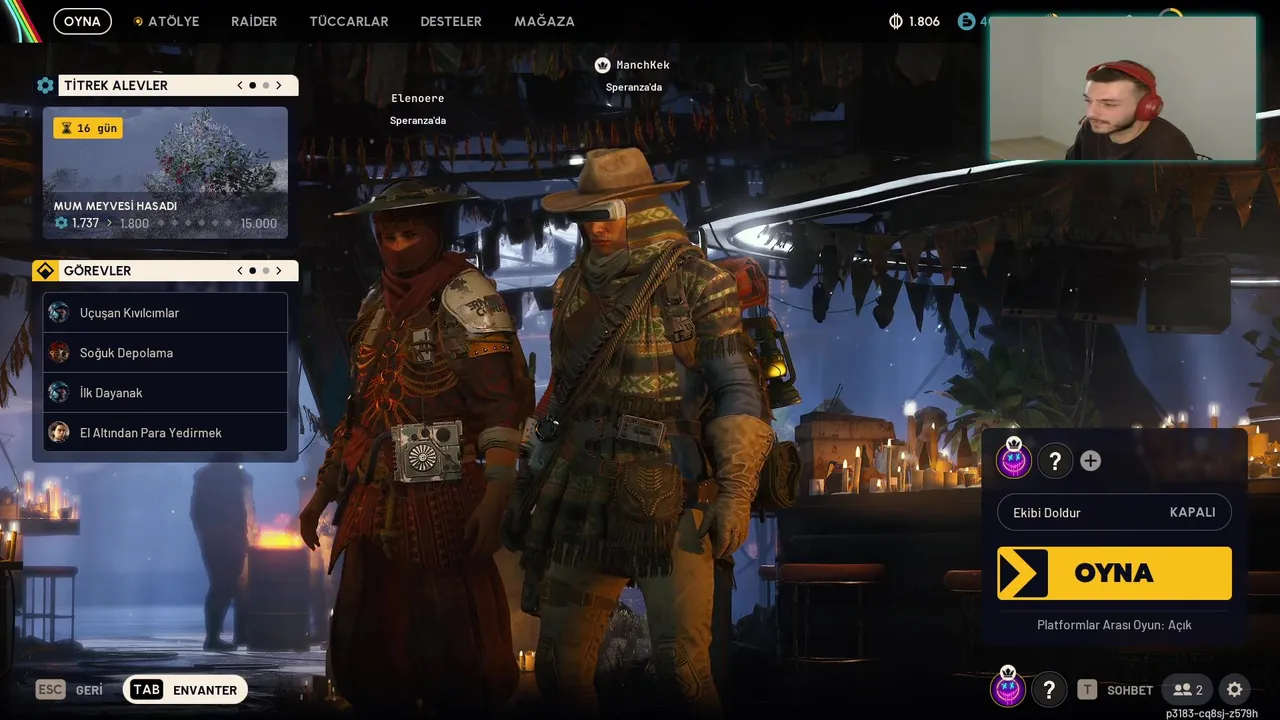Click the gear icon beside TİTREK ALEVLER
This screenshot has height=720, width=1280.
click(x=45, y=86)
